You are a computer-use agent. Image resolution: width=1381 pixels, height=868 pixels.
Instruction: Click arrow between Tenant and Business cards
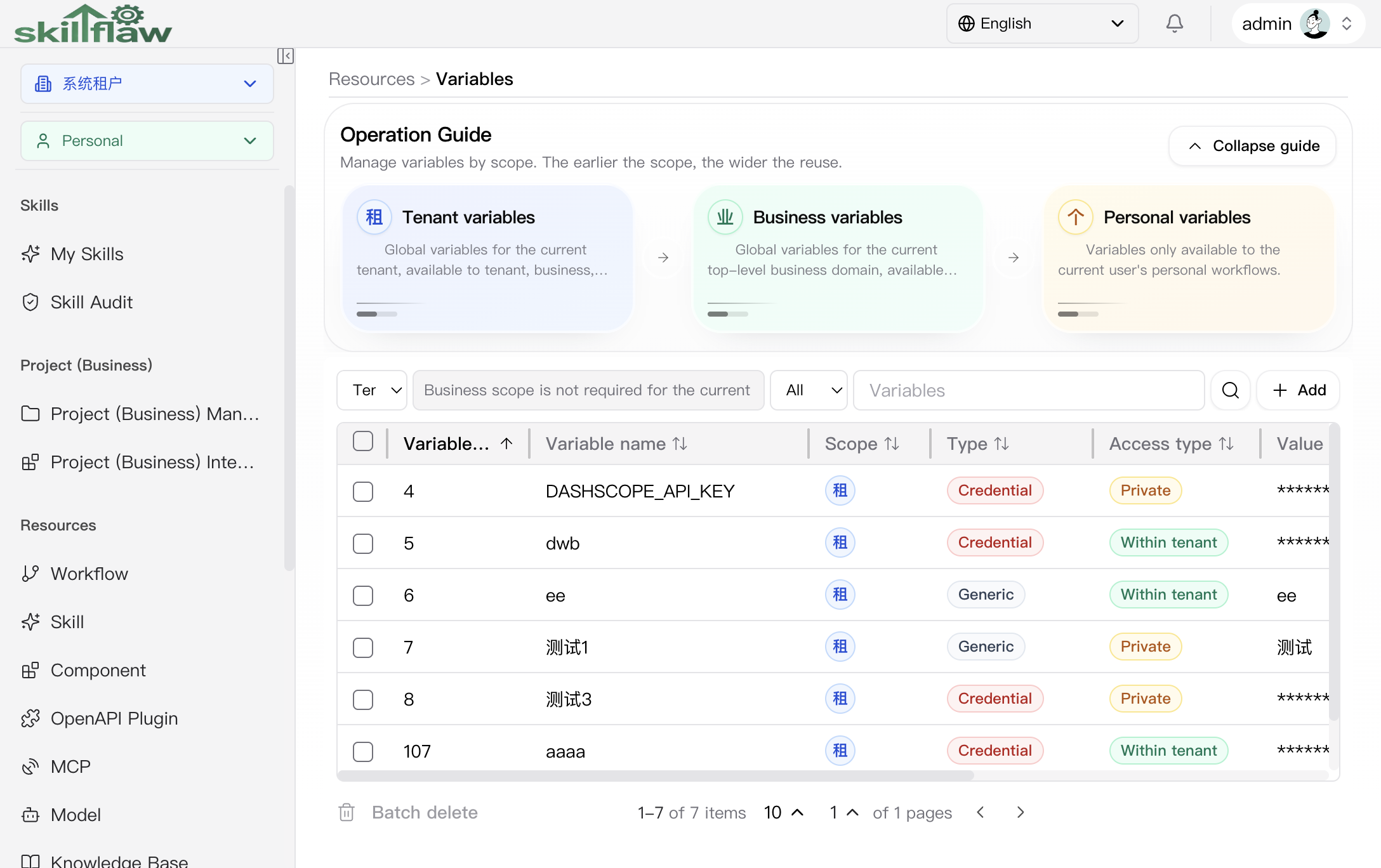pyautogui.click(x=663, y=258)
